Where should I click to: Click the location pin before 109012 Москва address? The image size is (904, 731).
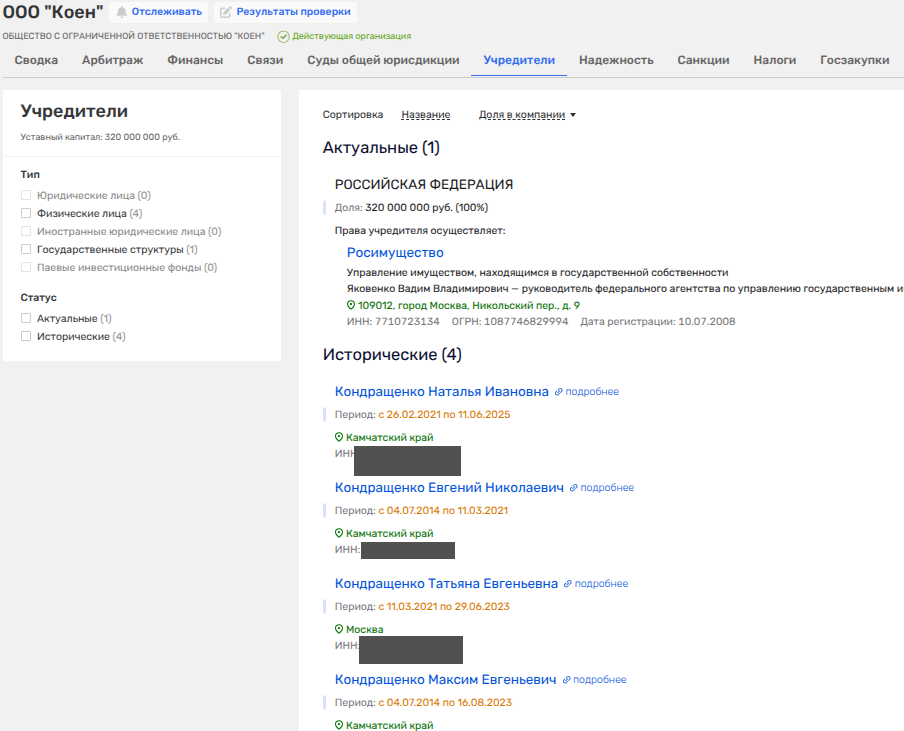pyautogui.click(x=351, y=306)
